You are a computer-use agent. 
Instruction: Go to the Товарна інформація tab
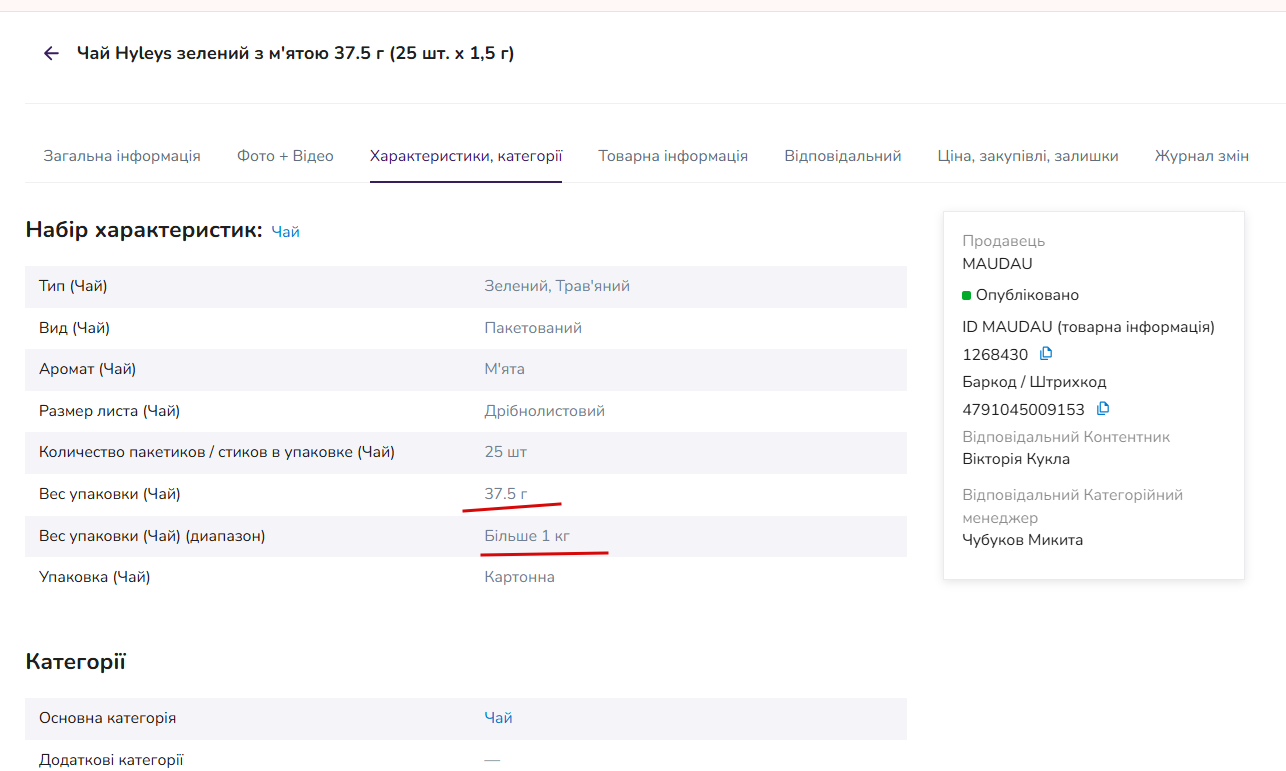point(673,156)
